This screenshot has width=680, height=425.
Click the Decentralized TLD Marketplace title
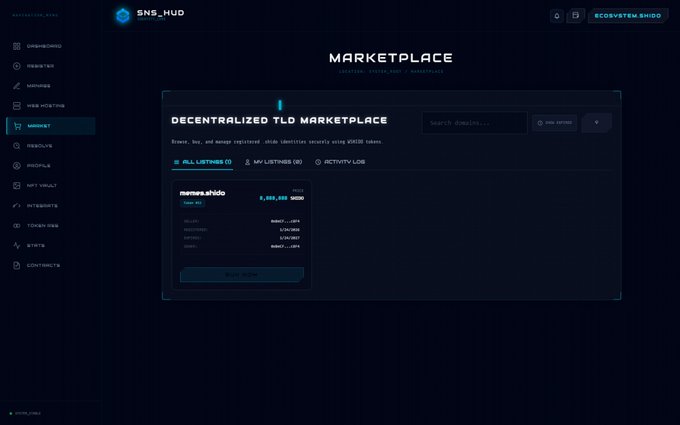tap(279, 120)
